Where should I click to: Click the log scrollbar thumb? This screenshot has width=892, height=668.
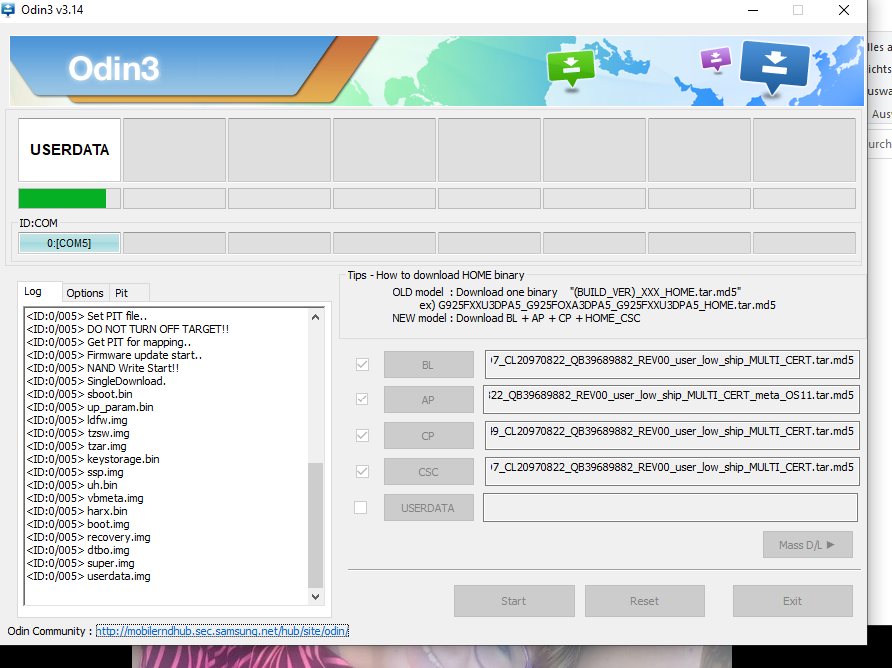[x=315, y=525]
